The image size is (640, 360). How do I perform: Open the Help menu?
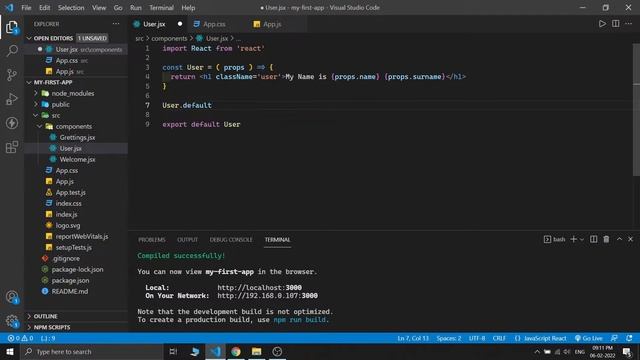(x=188, y=8)
